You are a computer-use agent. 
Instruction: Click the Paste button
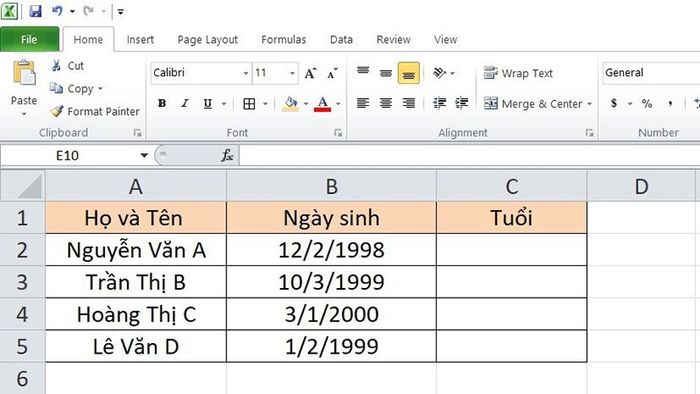[x=24, y=87]
